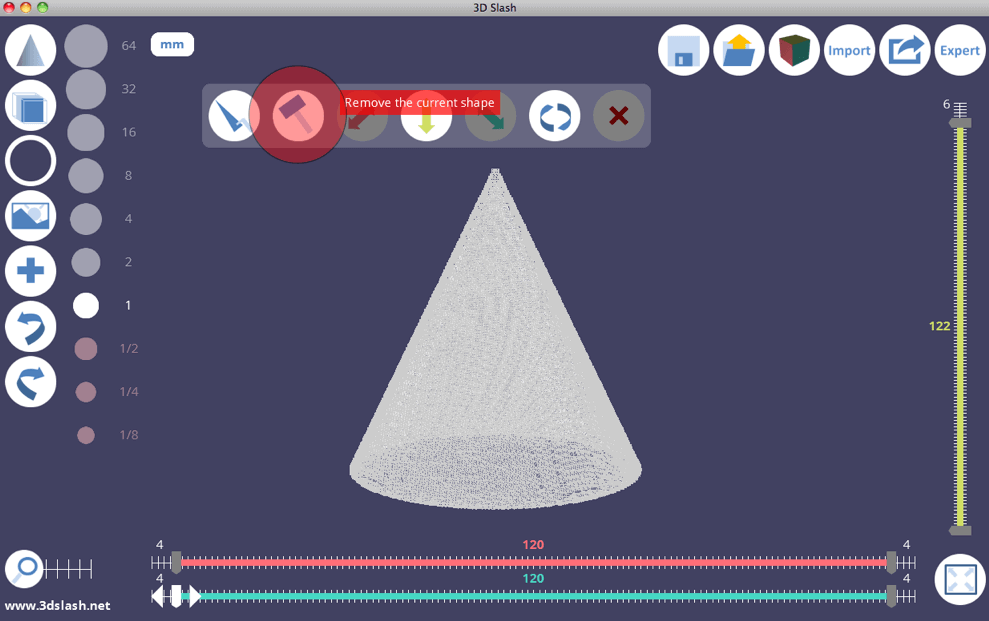Open the stacked cubes icon
Viewport: 989px width, 621px height.
click(31, 105)
